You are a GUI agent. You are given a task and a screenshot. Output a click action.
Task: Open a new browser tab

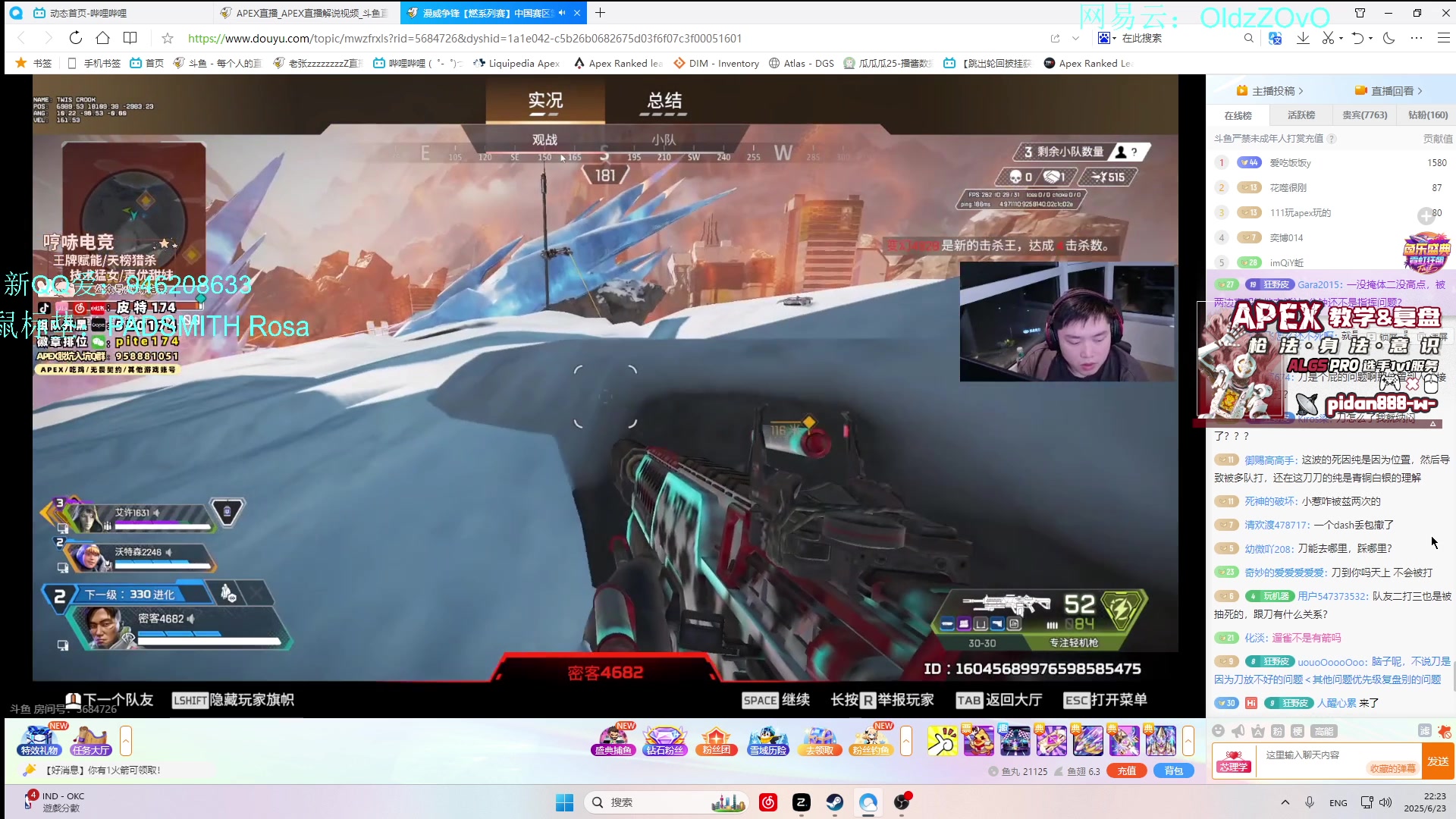[x=600, y=13]
